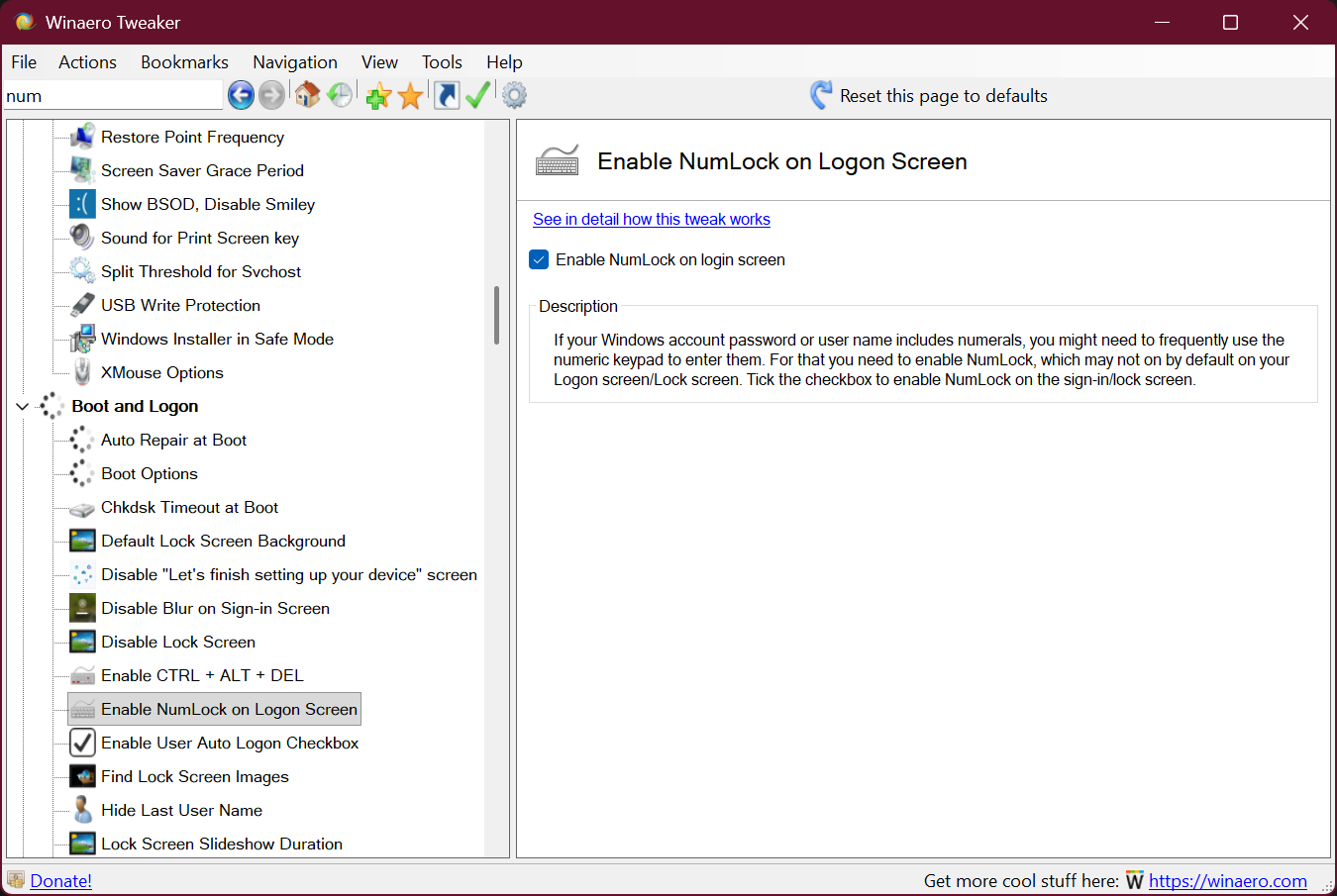Click the Split Threshold for Svchost gears icon
The height and width of the screenshot is (896, 1337).
[x=82, y=271]
